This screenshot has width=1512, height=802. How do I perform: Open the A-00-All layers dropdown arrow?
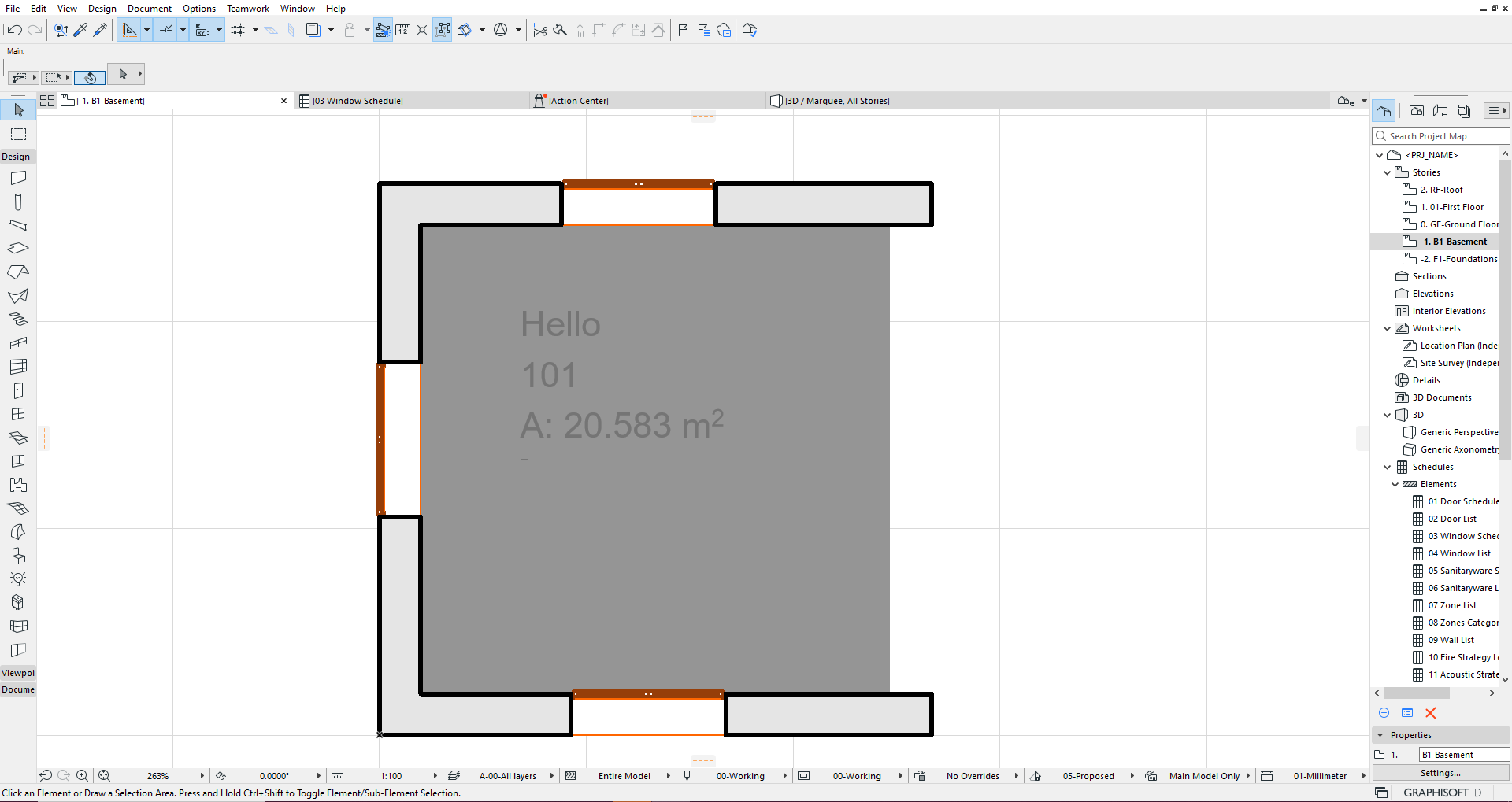[x=551, y=775]
